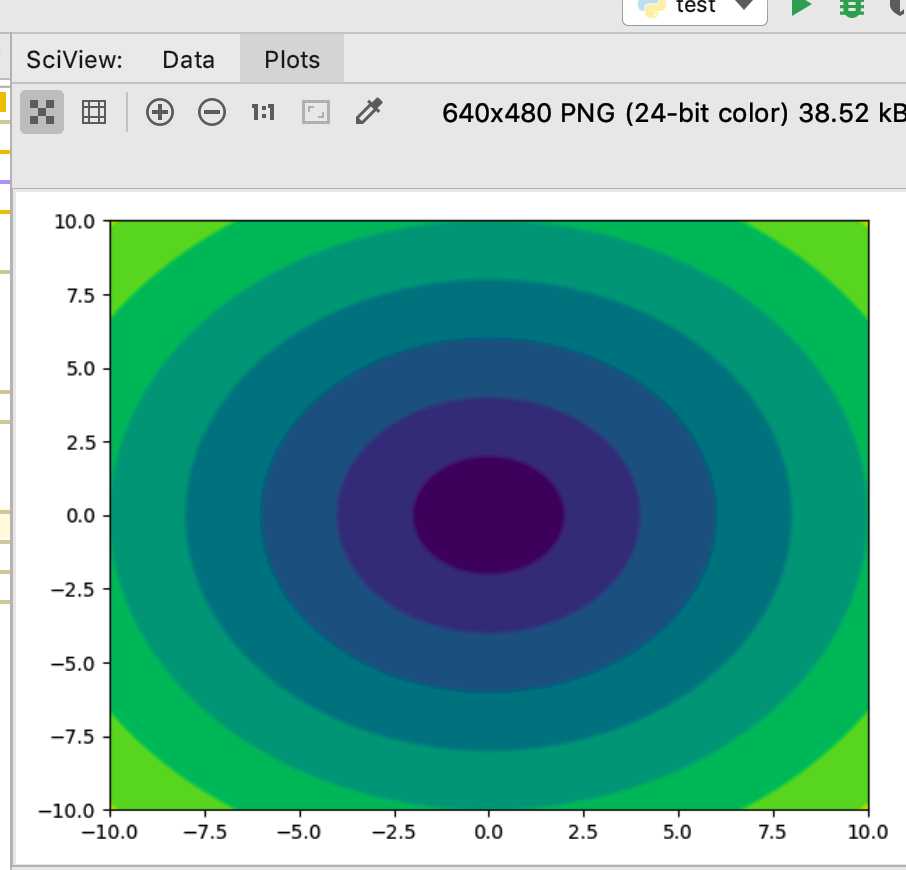Reset the image to actual 1:1 size
This screenshot has height=870, width=906.
click(x=263, y=112)
